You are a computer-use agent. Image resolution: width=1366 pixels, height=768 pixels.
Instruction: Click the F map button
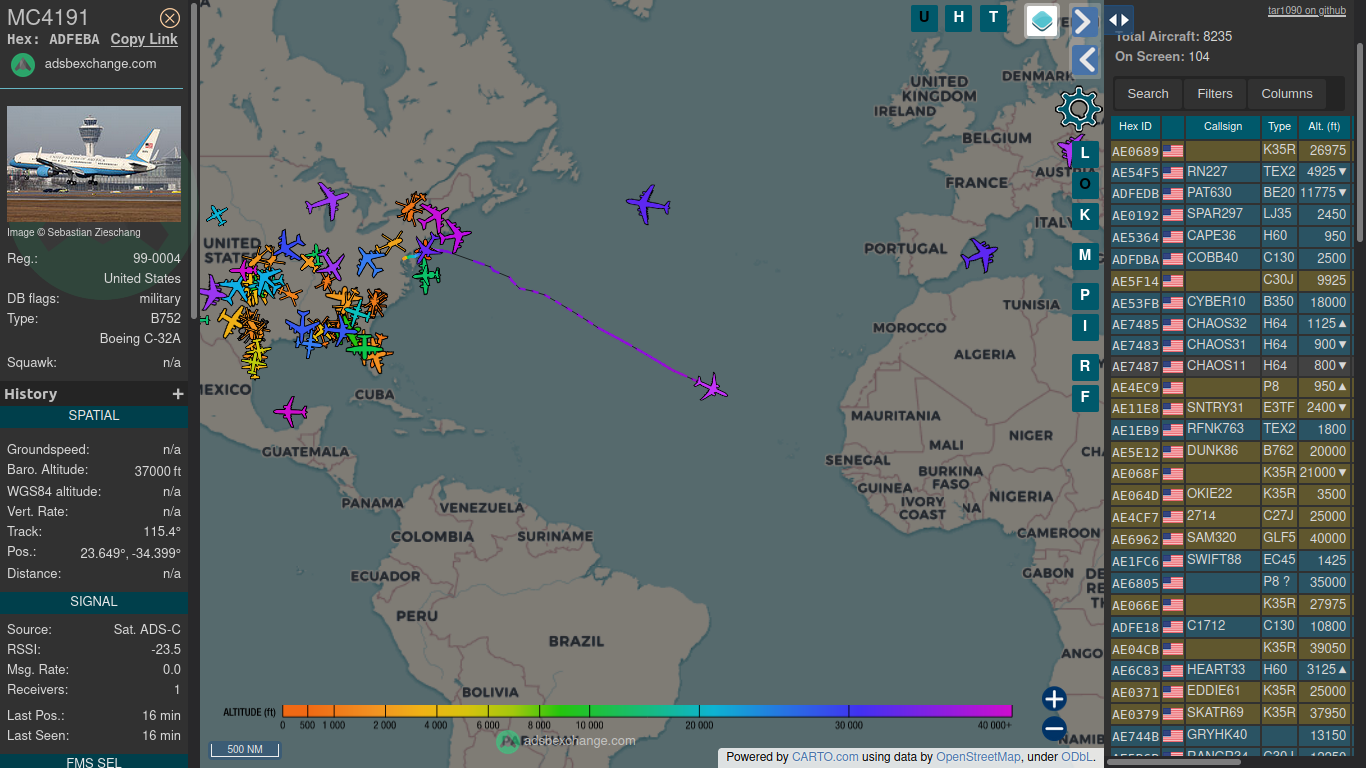(x=1085, y=398)
